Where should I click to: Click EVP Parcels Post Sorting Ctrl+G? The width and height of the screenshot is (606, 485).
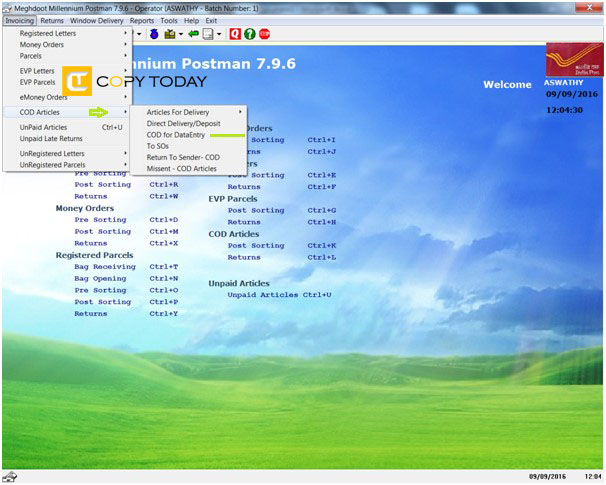click(x=282, y=210)
